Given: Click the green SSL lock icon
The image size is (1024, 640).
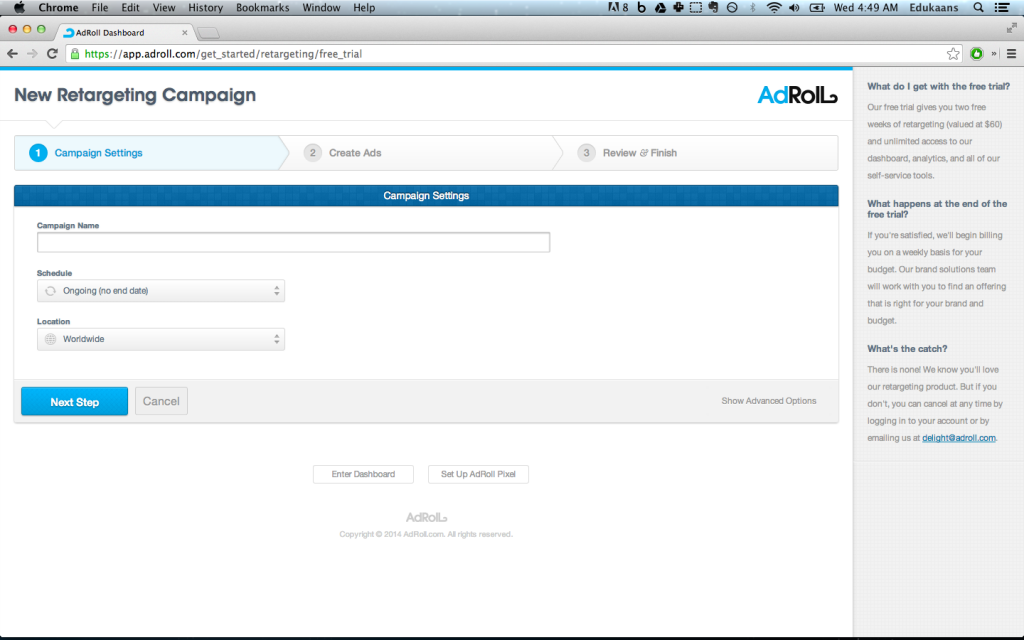Looking at the screenshot, I should pyautogui.click(x=74, y=54).
